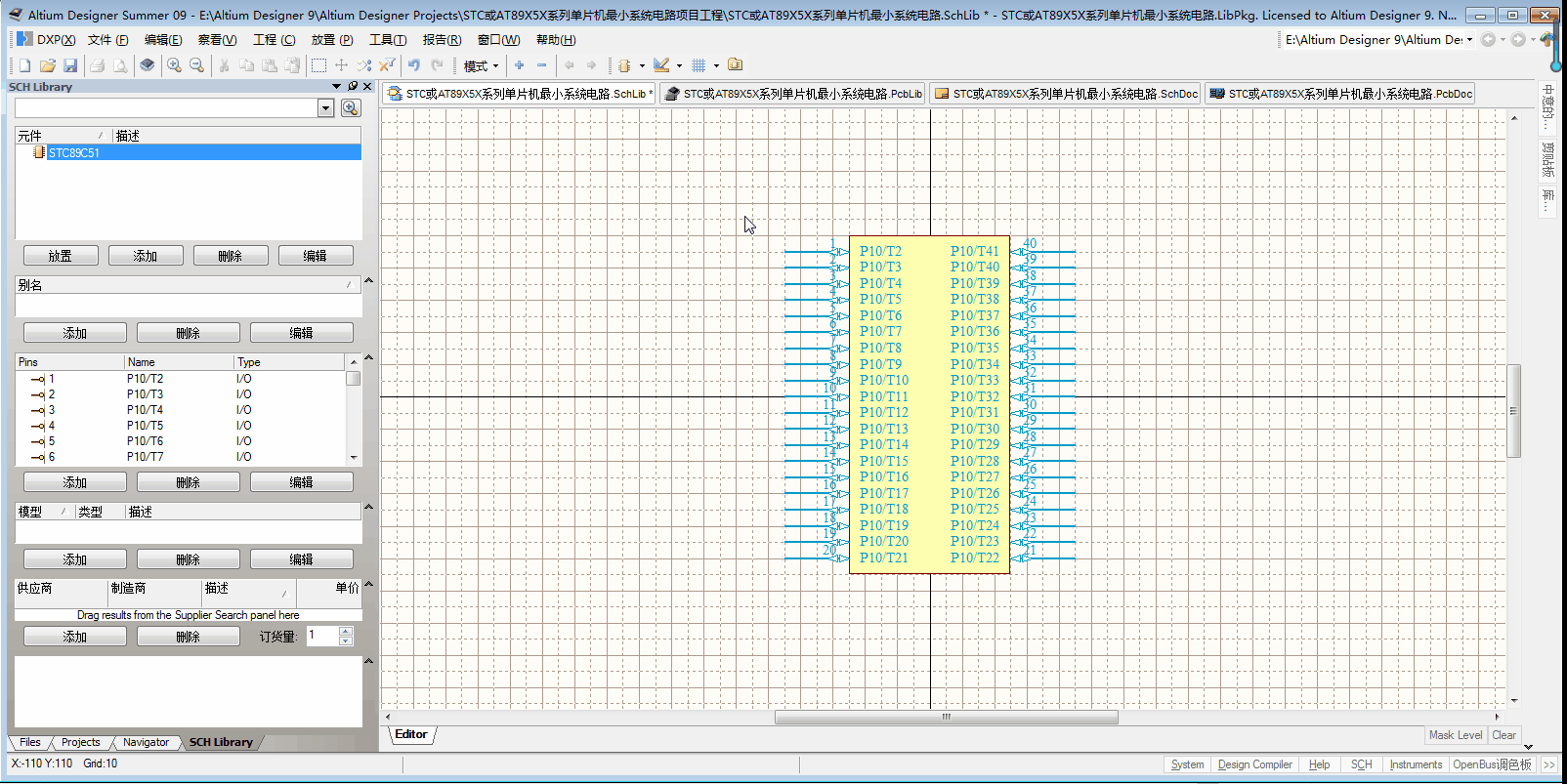Open an existing document (folder icon)
This screenshot has height=784, width=1567.
[47, 65]
